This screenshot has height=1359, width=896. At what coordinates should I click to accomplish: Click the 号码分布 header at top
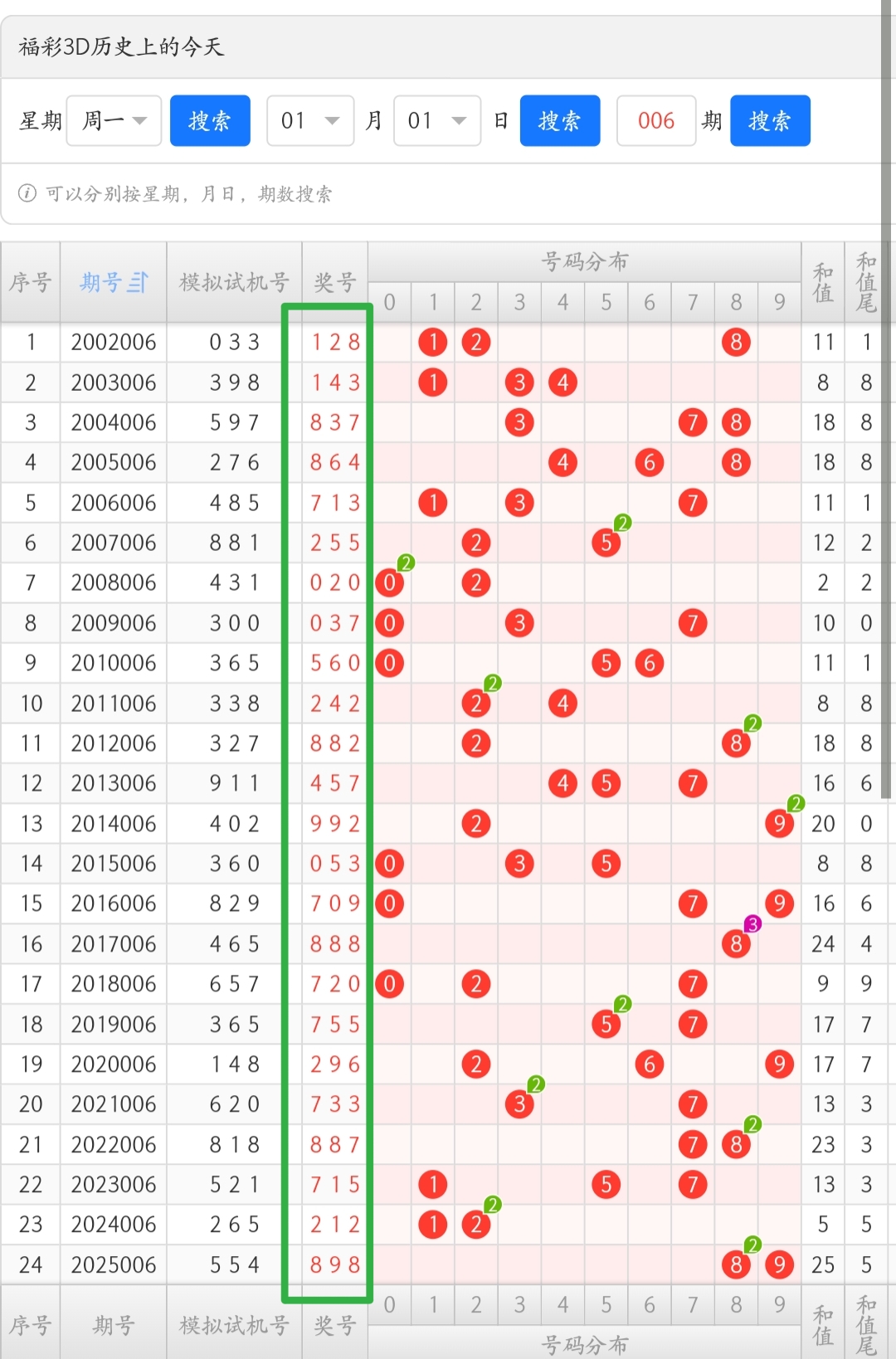coord(585,262)
